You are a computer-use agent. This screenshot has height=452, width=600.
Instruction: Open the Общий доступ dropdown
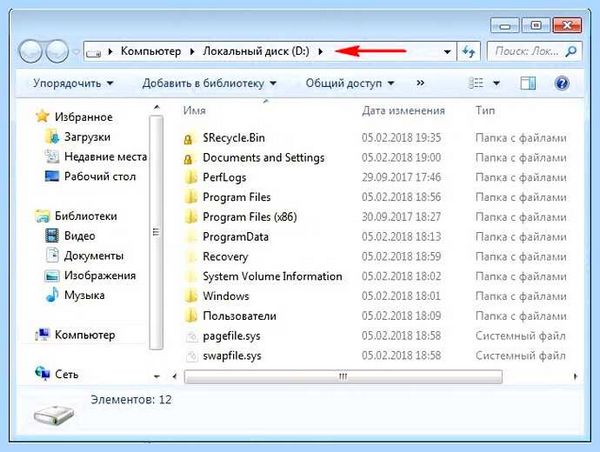coord(350,83)
